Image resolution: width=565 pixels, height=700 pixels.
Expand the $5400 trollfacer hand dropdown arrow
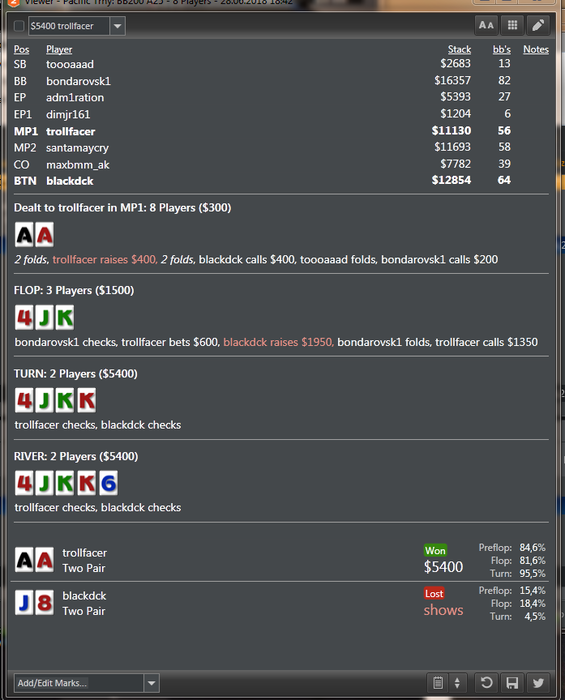click(x=117, y=26)
